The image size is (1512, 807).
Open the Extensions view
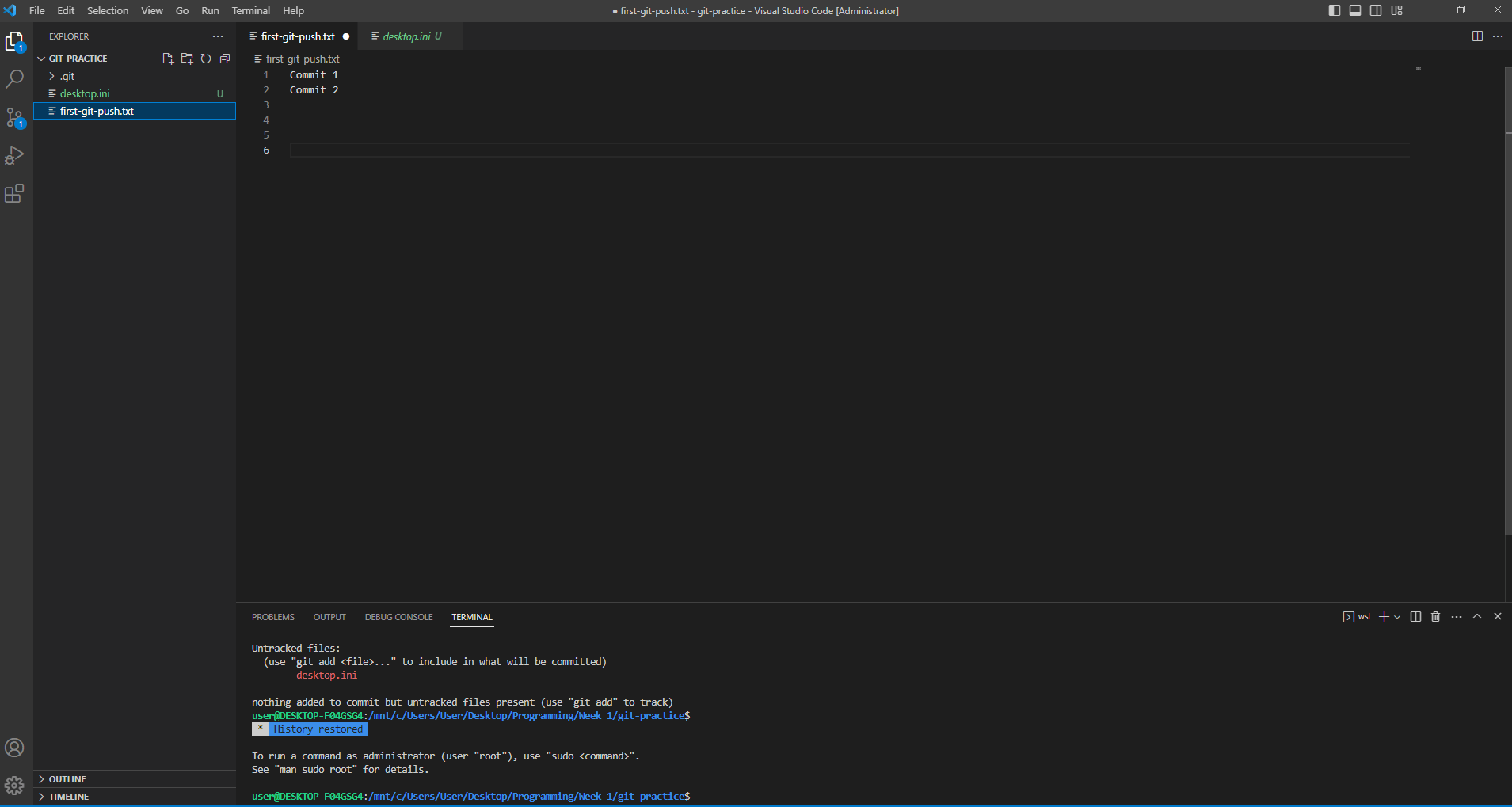tap(16, 193)
